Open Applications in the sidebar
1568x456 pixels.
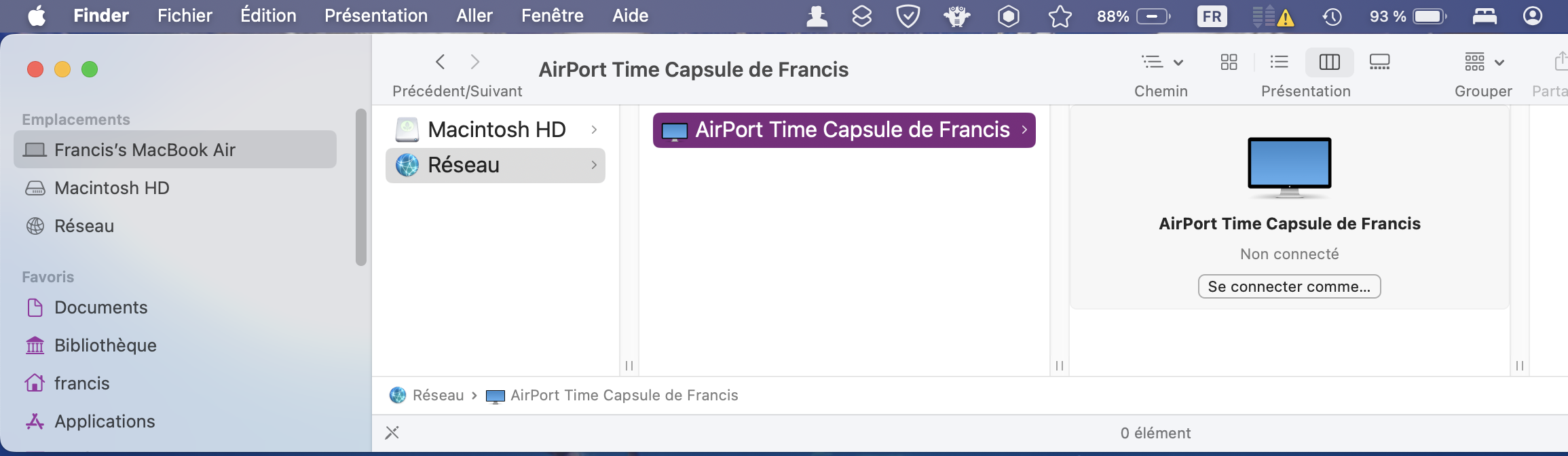click(x=105, y=421)
